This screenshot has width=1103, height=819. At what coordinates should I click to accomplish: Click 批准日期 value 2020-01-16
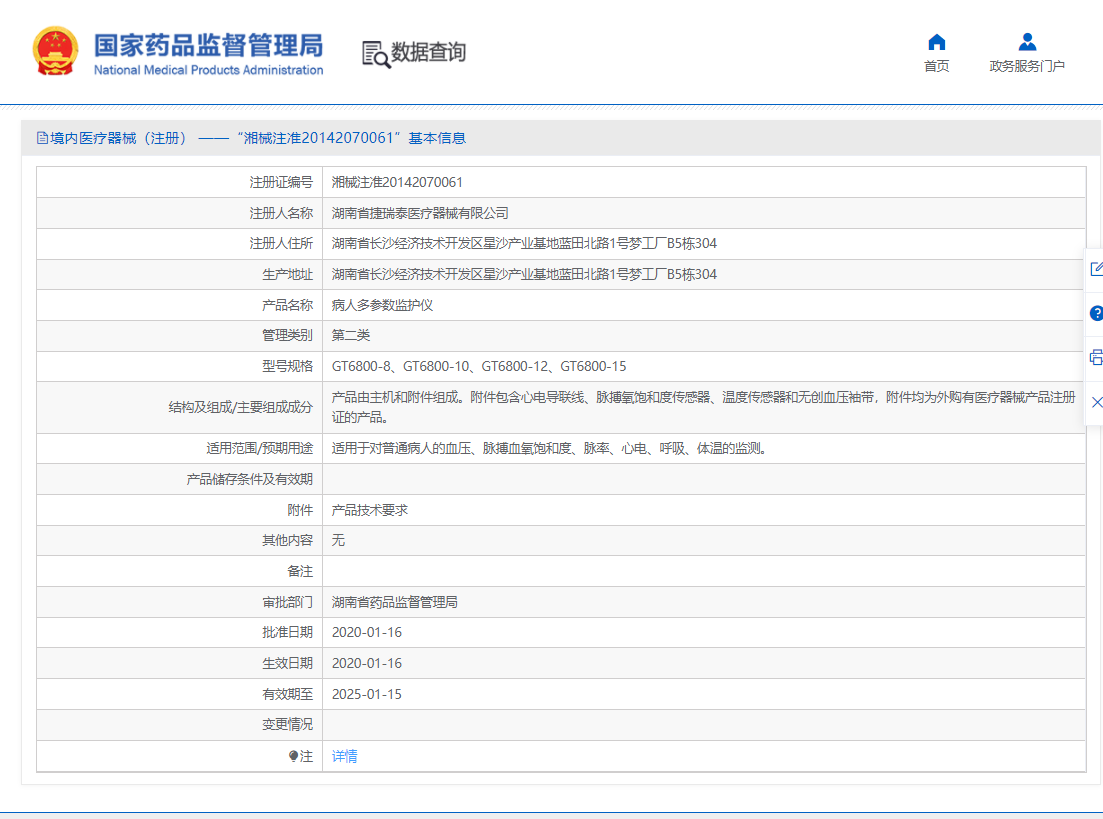(x=366, y=633)
